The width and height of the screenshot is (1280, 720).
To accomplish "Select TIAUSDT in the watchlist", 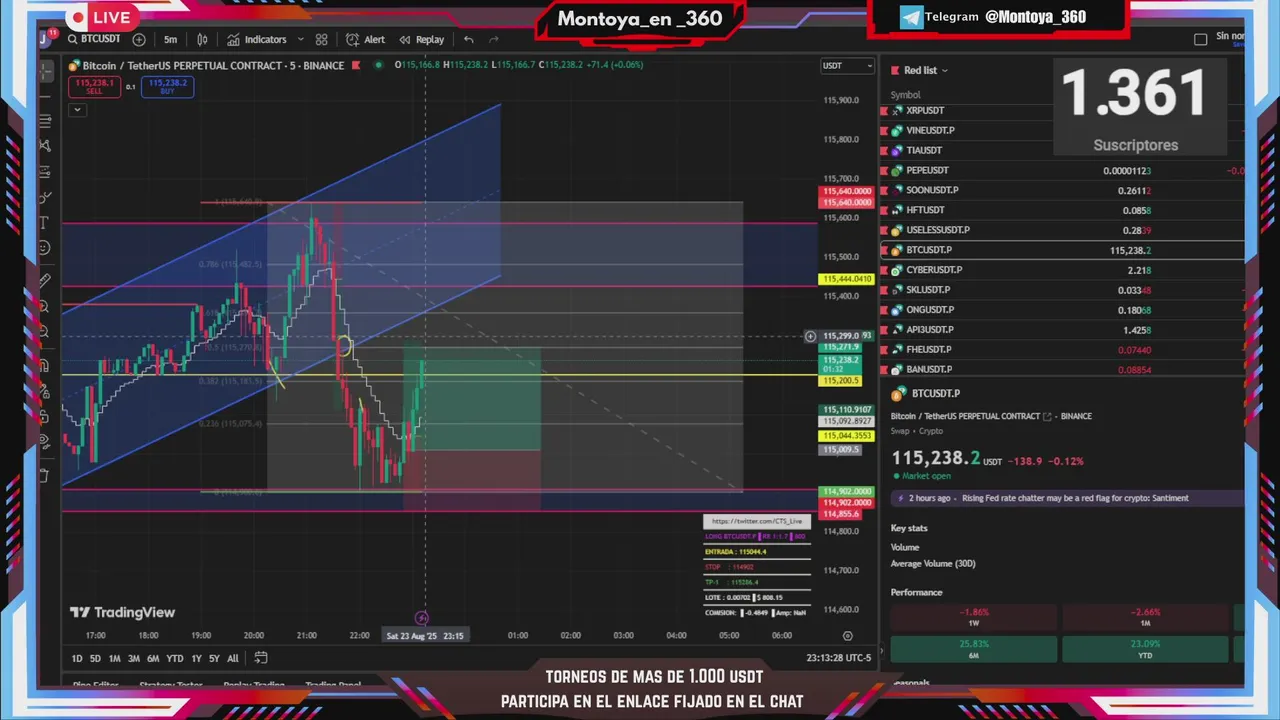I will (x=1063, y=150).
